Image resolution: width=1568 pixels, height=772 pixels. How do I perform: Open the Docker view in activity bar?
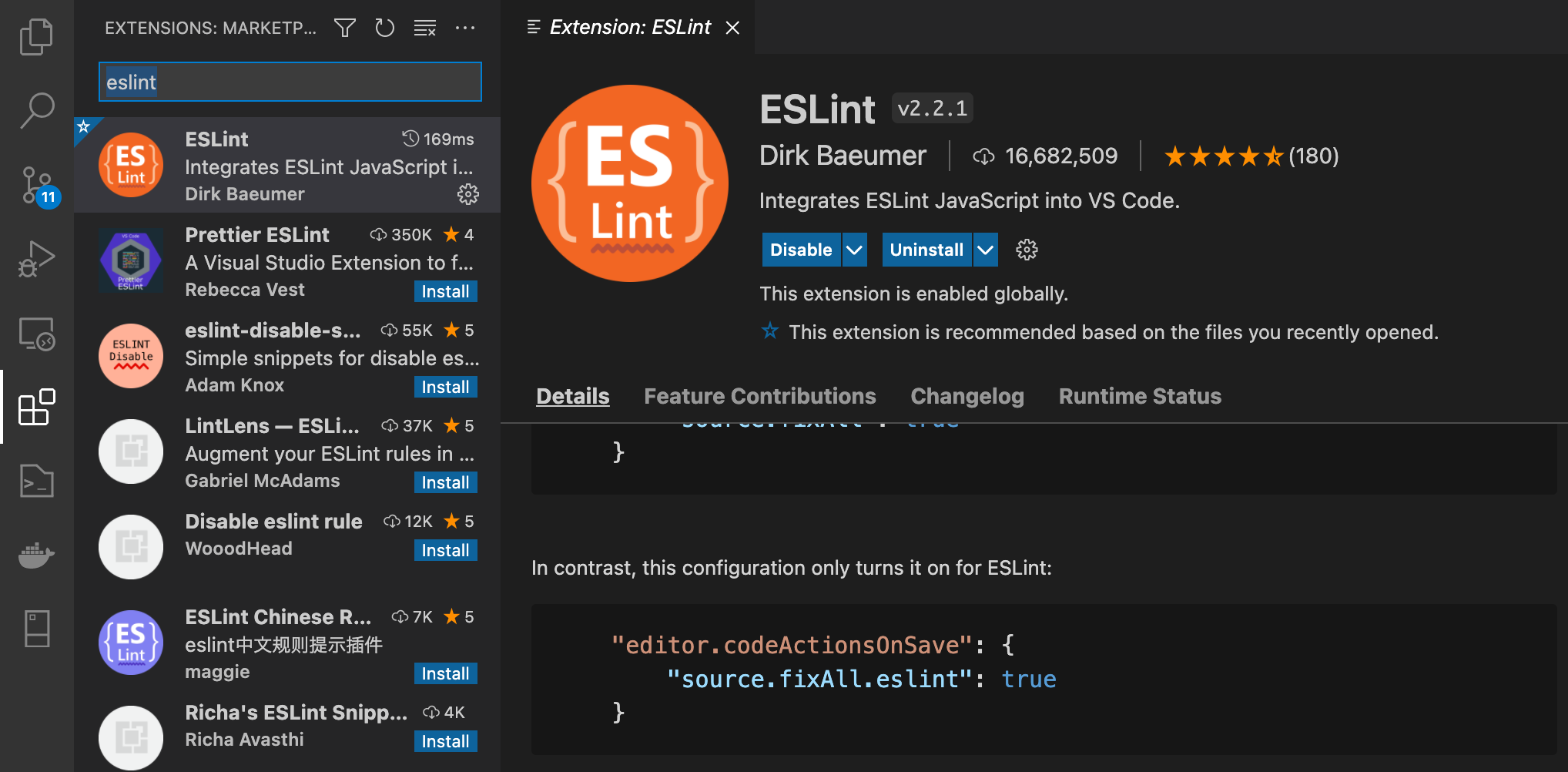pyautogui.click(x=36, y=554)
